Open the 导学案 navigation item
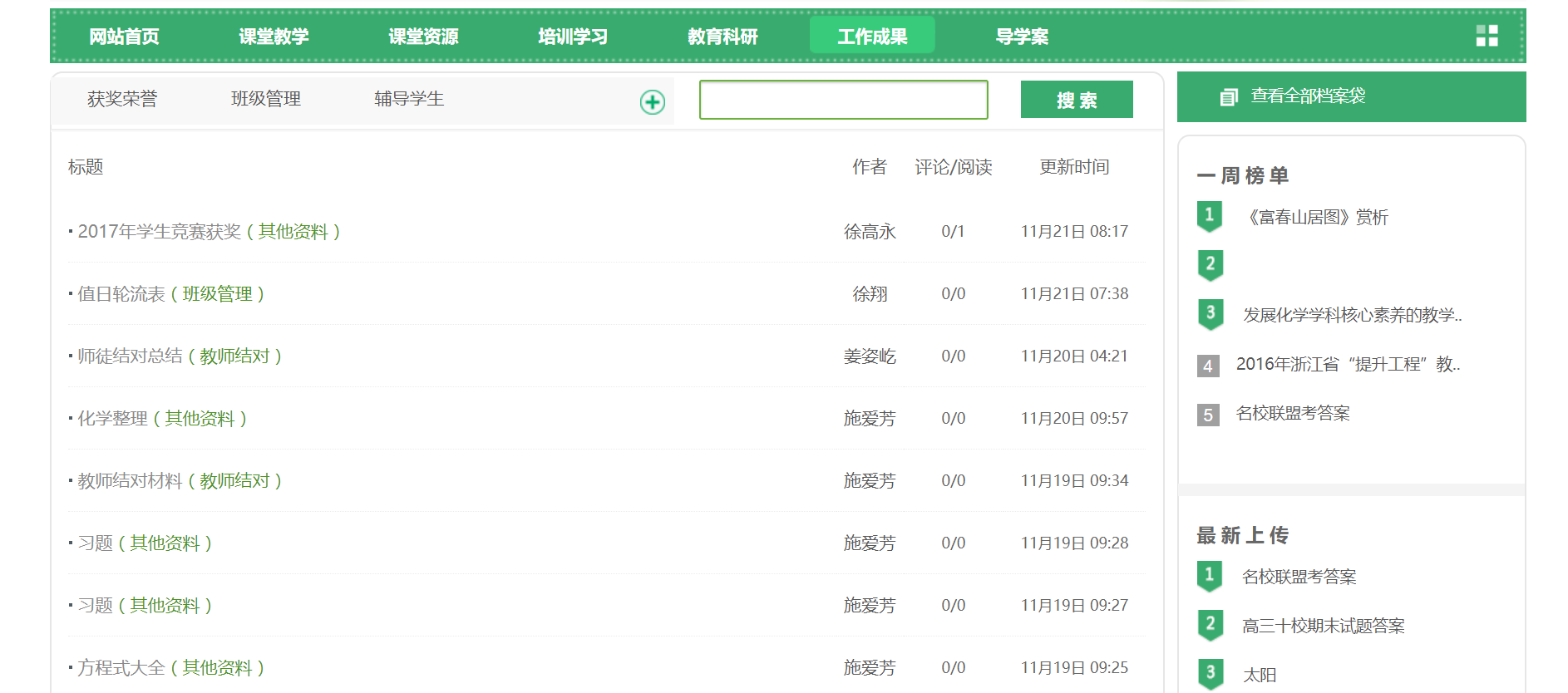1568x693 pixels. click(1022, 37)
